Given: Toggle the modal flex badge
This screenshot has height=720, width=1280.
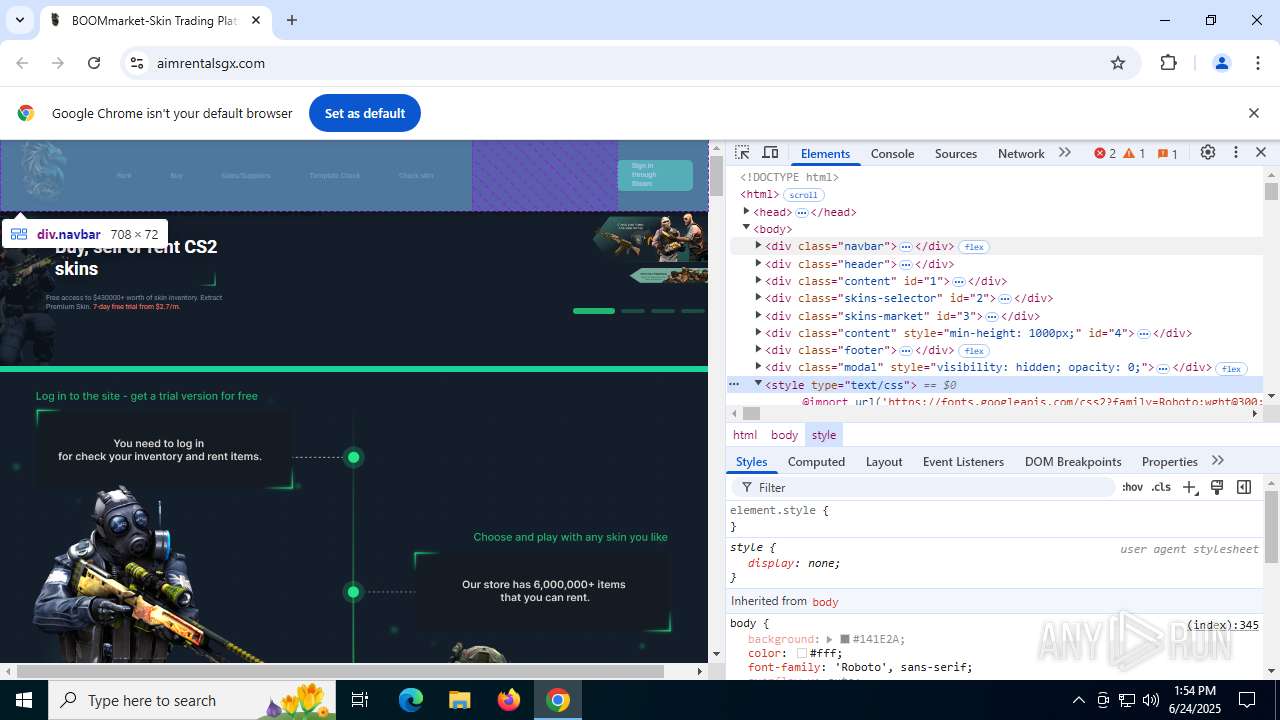Looking at the screenshot, I should click(x=1231, y=369).
